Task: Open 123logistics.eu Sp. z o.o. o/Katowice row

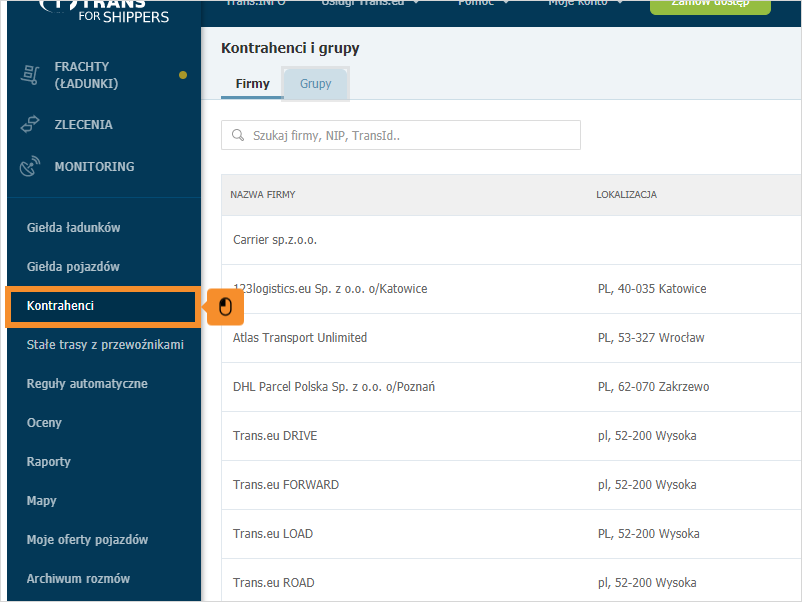Action: pyautogui.click(x=511, y=288)
